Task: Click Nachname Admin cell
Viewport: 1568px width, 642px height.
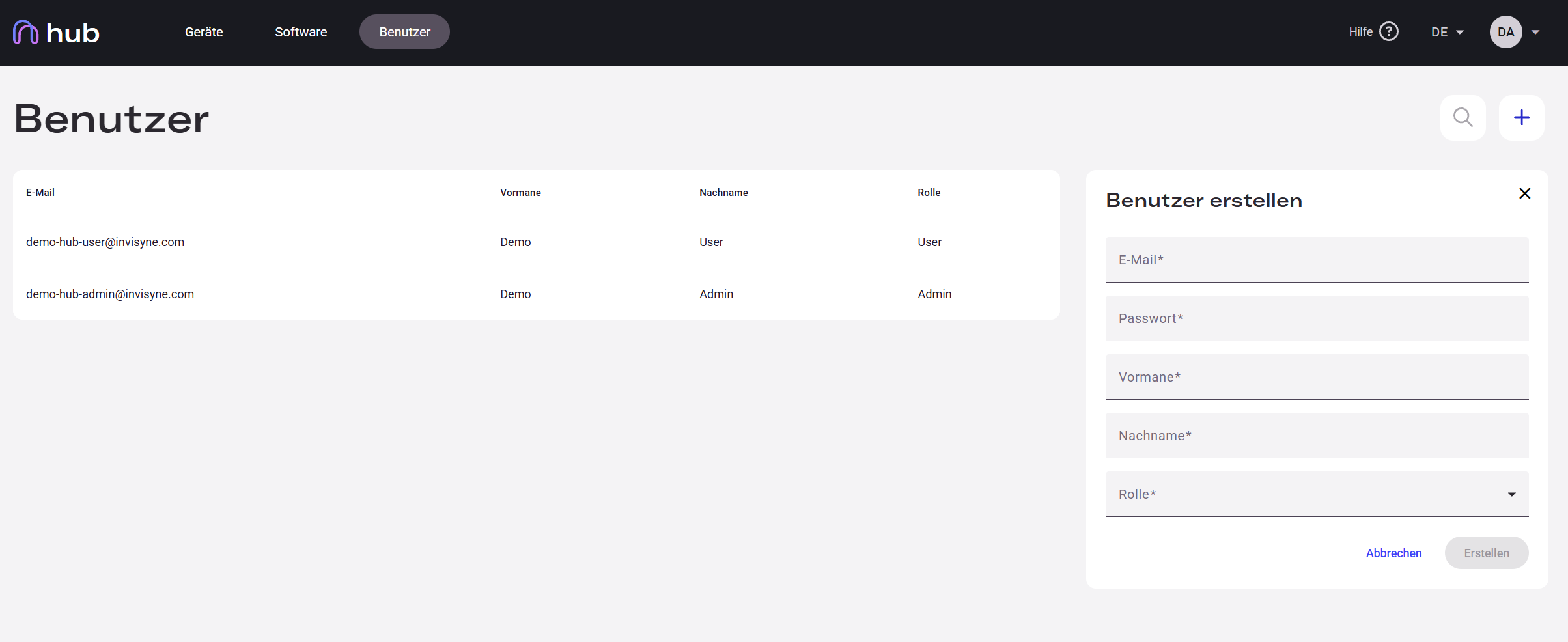Action: 716,294
